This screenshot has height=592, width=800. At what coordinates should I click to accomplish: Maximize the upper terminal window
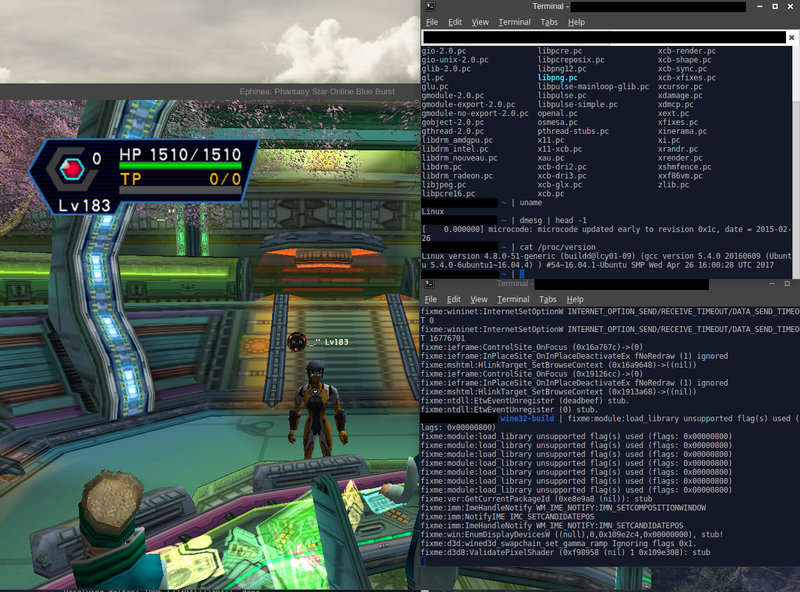tap(775, 6)
